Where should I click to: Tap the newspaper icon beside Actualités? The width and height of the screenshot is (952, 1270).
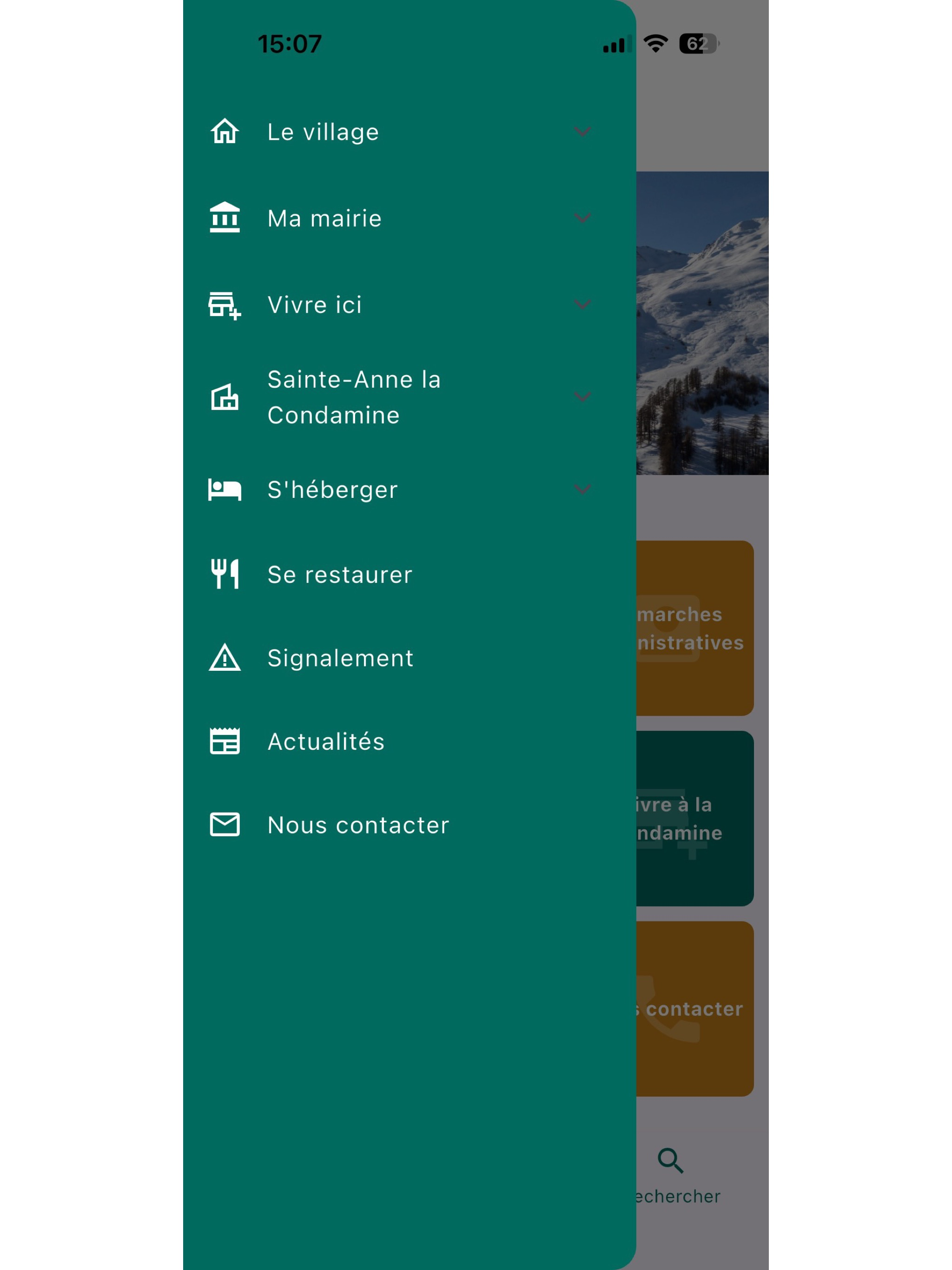tap(225, 741)
